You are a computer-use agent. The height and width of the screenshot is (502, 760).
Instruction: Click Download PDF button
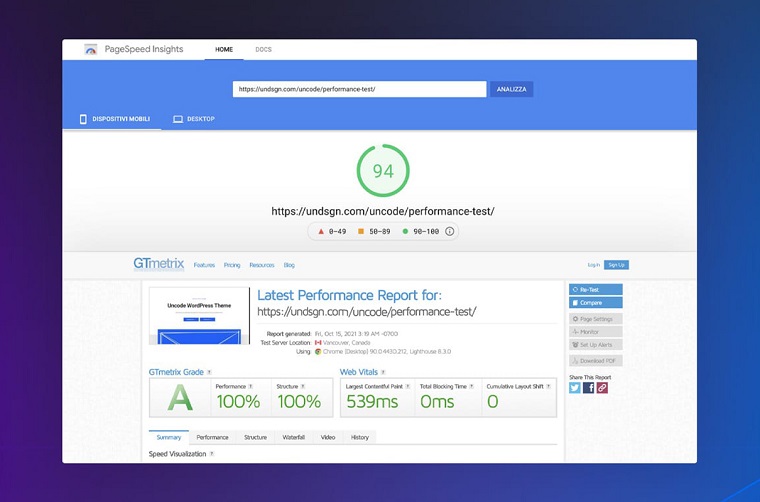click(596, 361)
